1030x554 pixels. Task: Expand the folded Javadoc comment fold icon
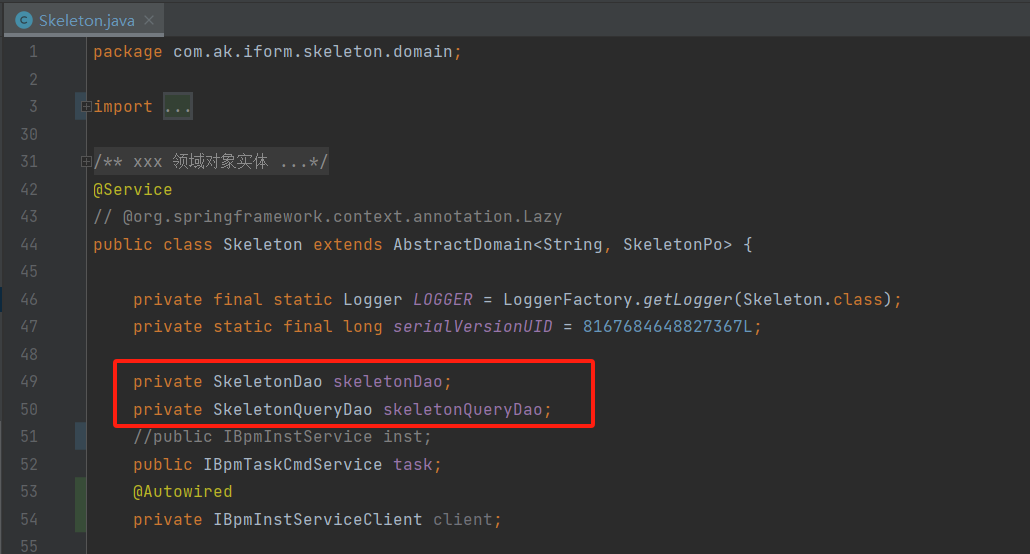(86, 161)
